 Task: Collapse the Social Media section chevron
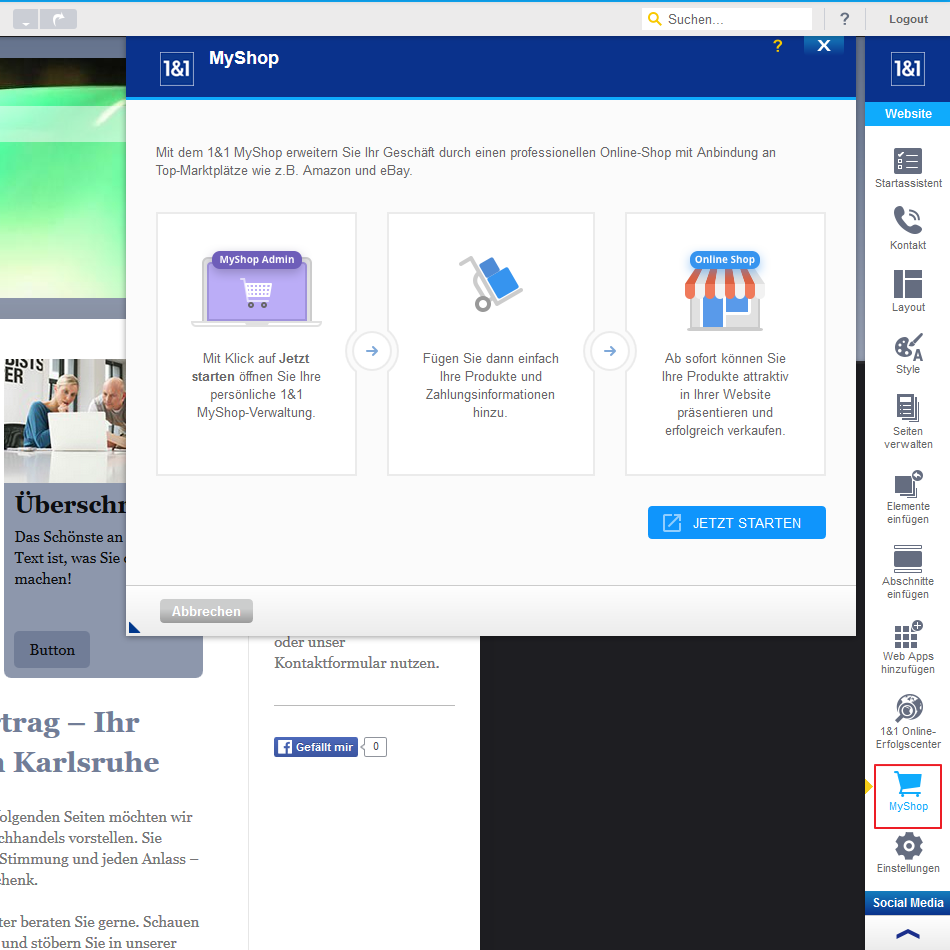coord(908,934)
